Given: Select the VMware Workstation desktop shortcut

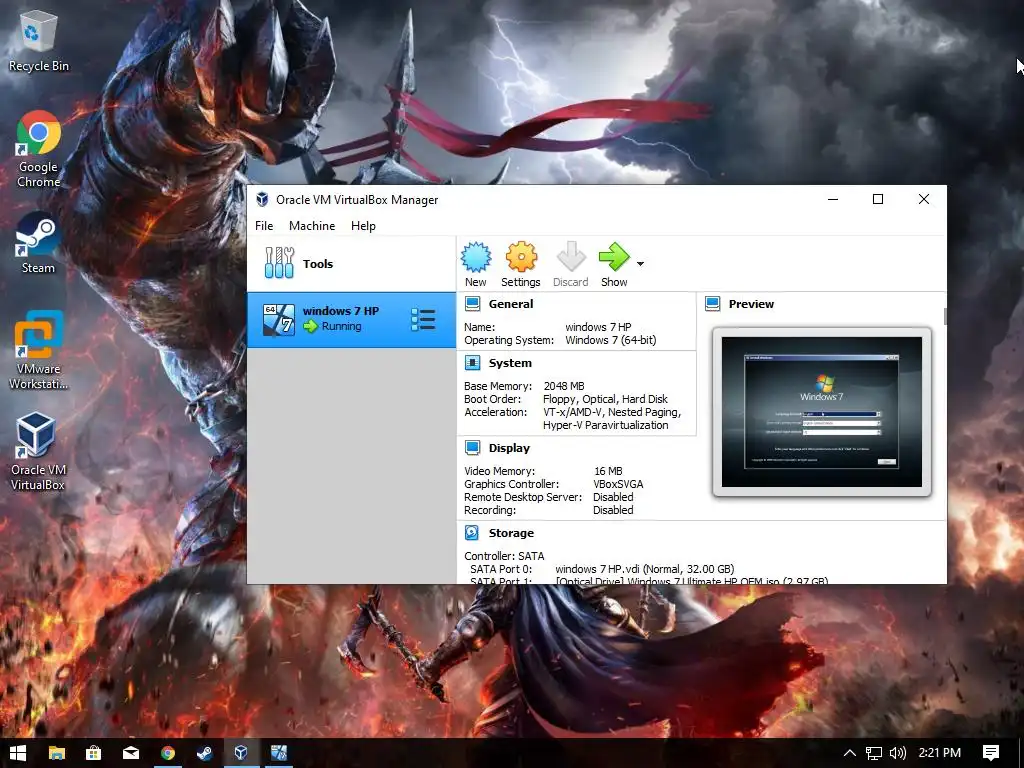Looking at the screenshot, I should pyautogui.click(x=39, y=350).
